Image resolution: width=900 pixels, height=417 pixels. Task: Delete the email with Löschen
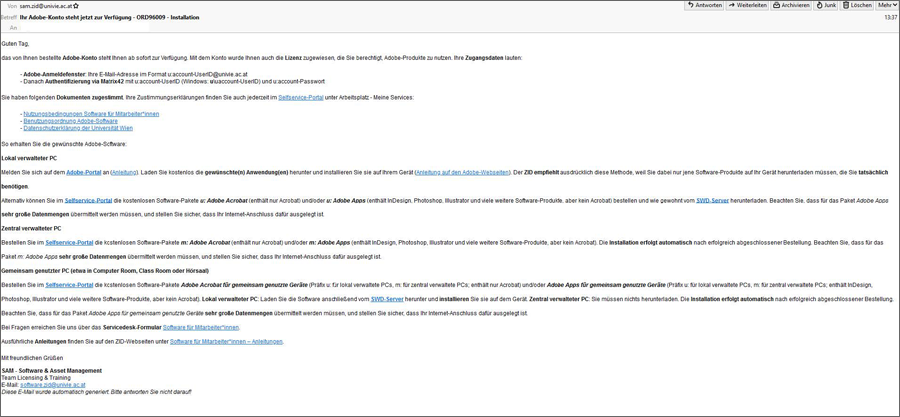(857, 6)
